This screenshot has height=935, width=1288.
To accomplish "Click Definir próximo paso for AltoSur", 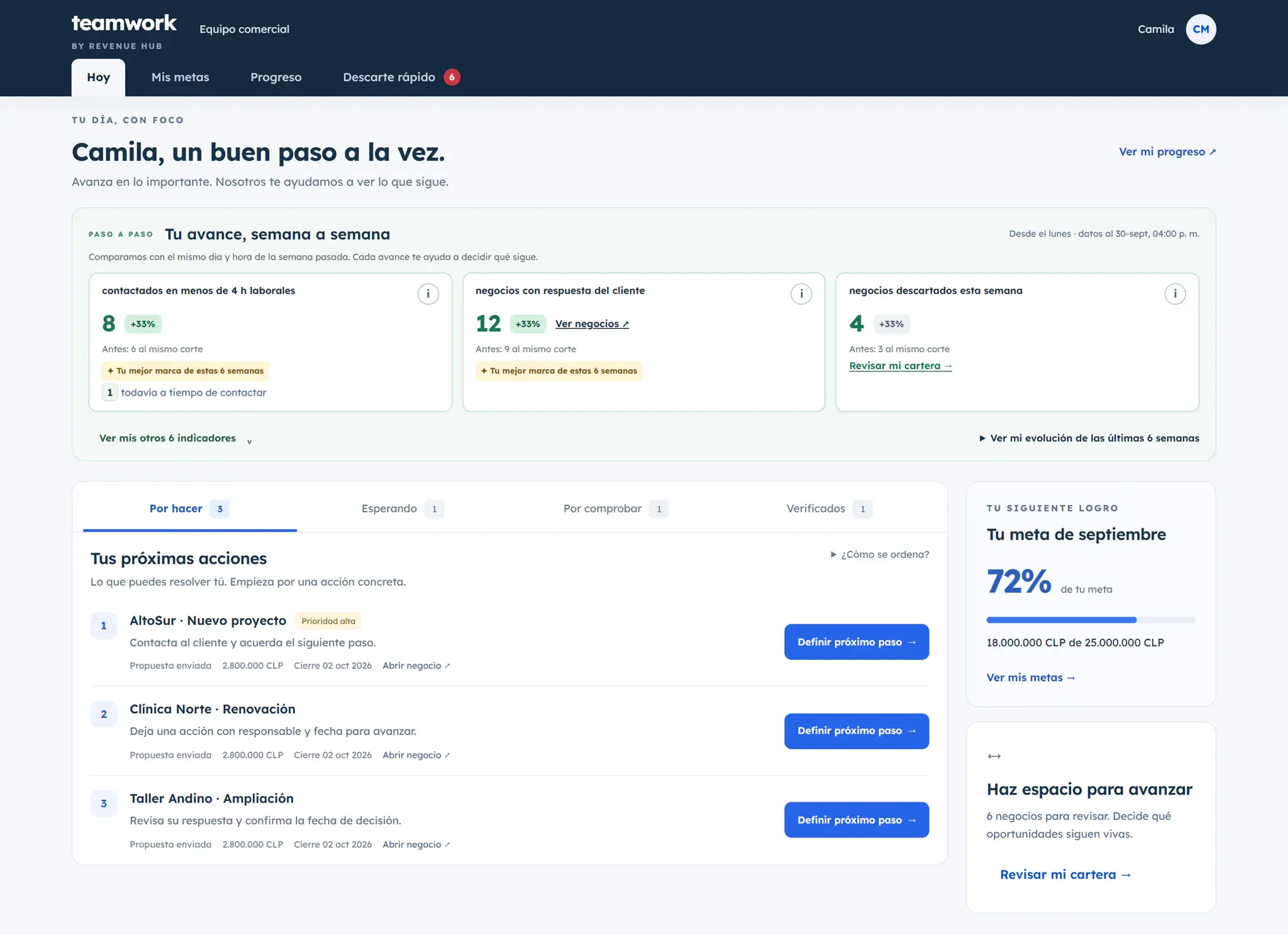I will (x=857, y=641).
